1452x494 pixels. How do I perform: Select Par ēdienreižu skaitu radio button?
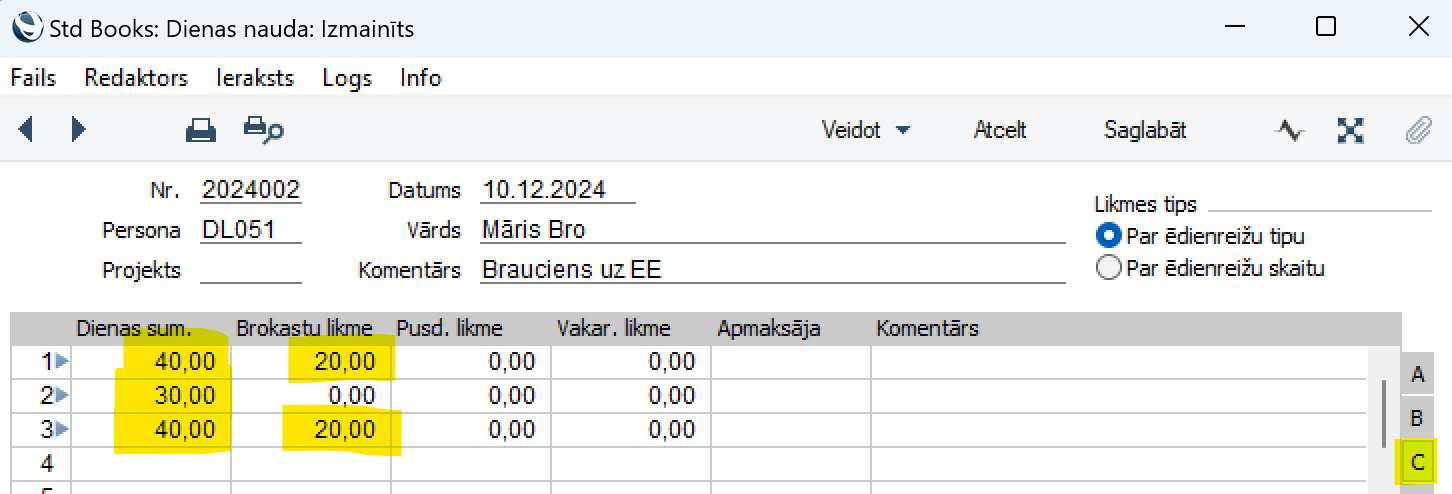click(1108, 268)
